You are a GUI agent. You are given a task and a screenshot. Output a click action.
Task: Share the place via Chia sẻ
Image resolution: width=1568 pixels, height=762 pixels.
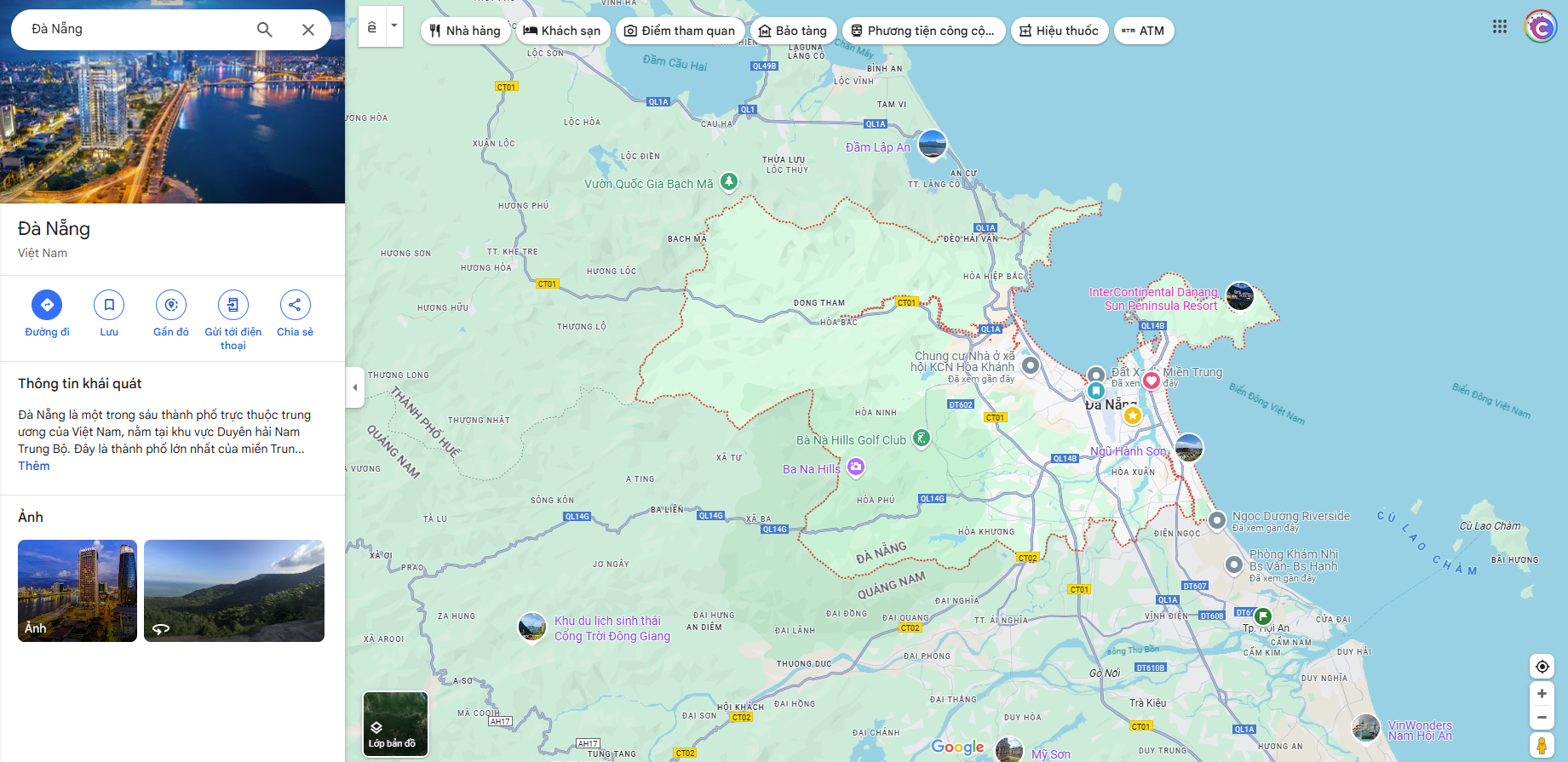click(x=295, y=305)
